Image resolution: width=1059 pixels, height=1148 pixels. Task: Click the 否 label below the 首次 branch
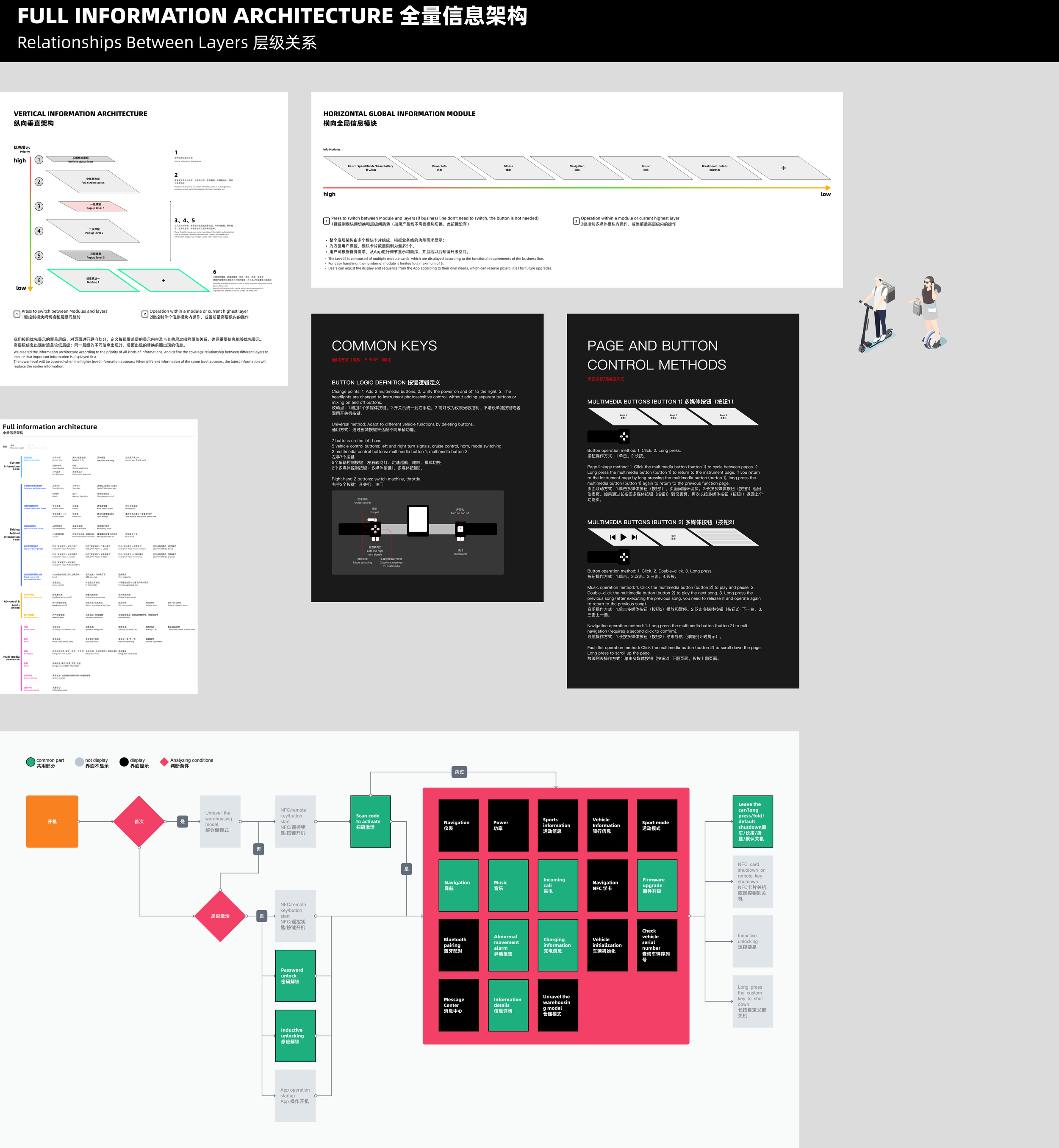pyautogui.click(x=258, y=849)
